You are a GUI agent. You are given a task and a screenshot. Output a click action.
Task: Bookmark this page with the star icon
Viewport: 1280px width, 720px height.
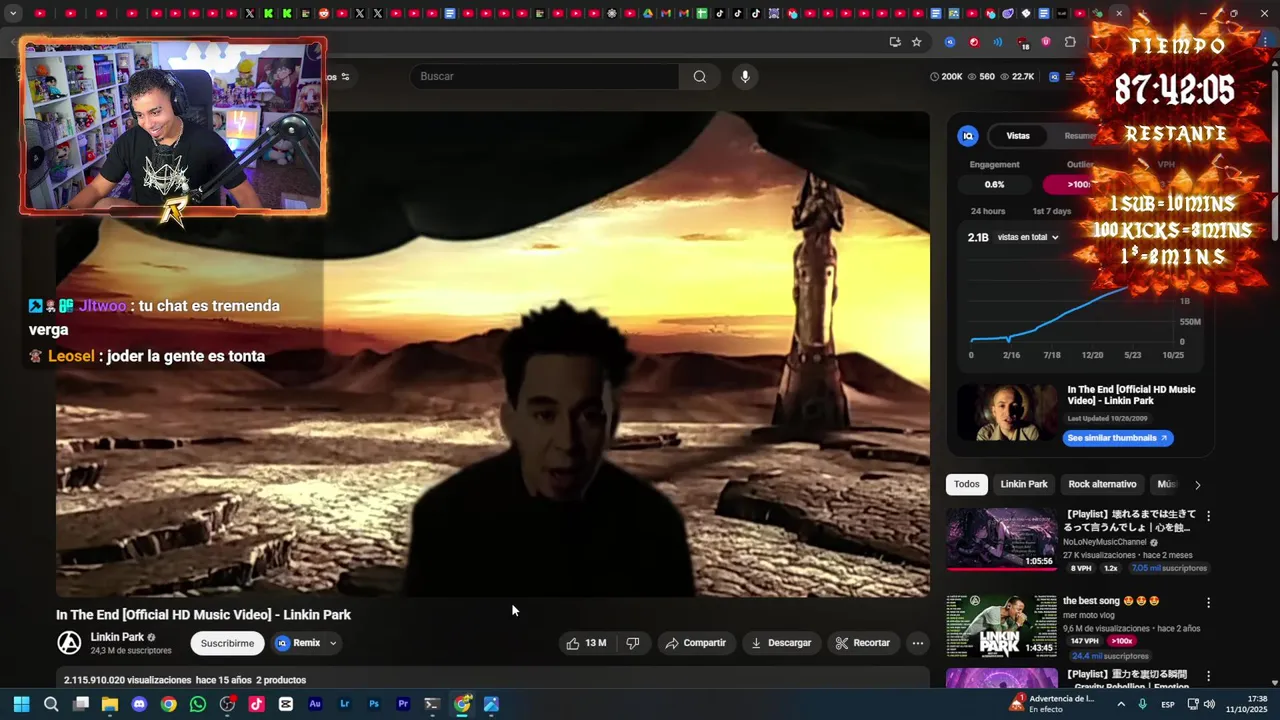pyautogui.click(x=916, y=42)
